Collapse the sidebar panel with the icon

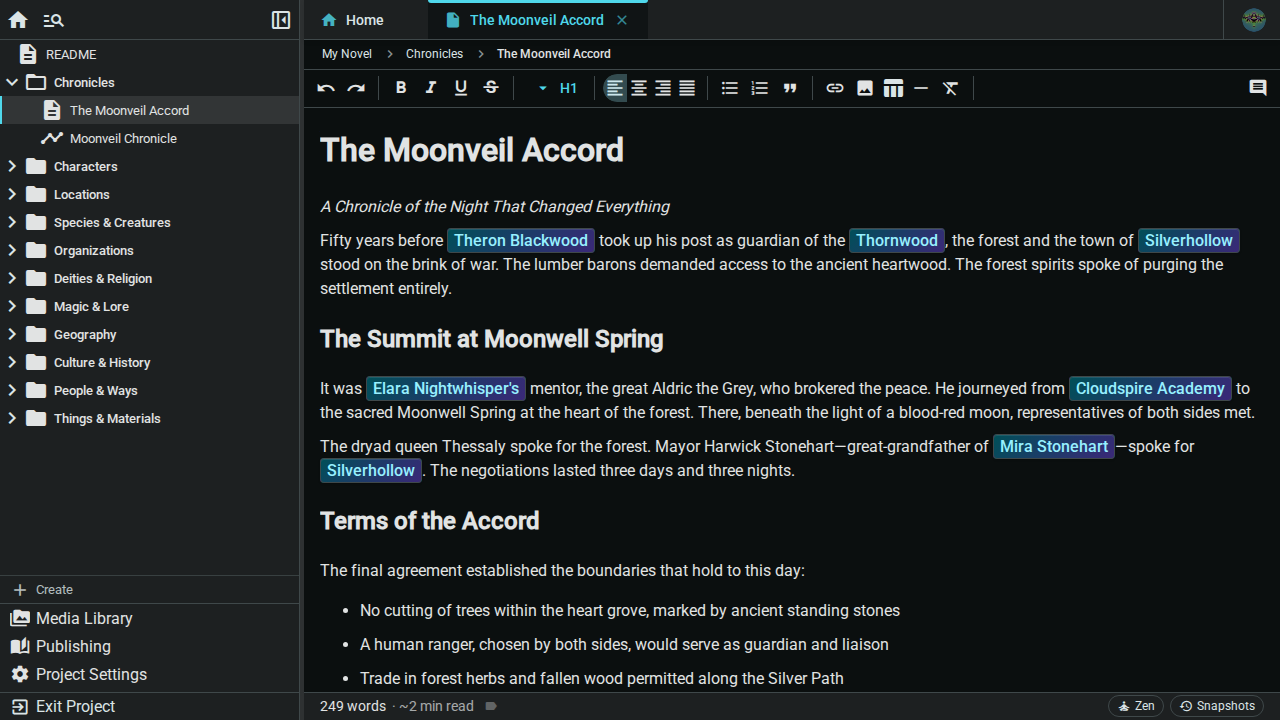coord(281,20)
